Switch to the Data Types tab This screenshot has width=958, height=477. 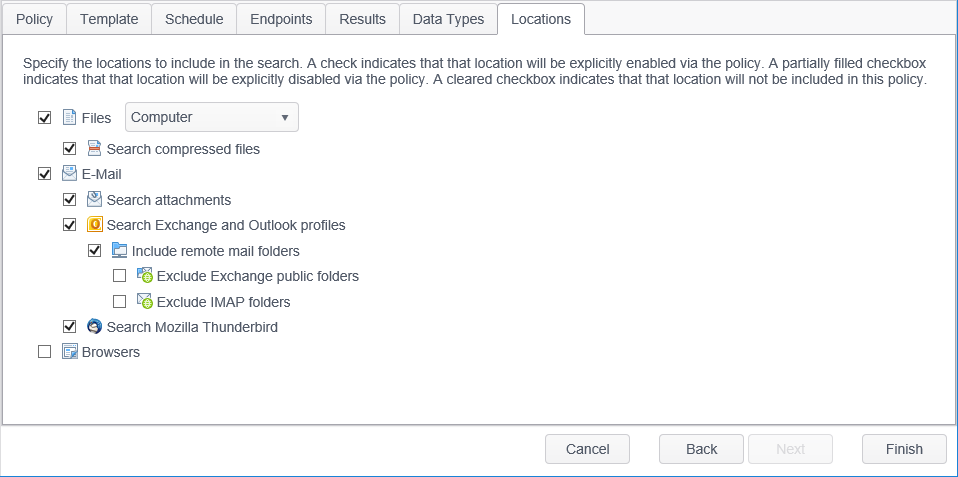pyautogui.click(x=448, y=19)
